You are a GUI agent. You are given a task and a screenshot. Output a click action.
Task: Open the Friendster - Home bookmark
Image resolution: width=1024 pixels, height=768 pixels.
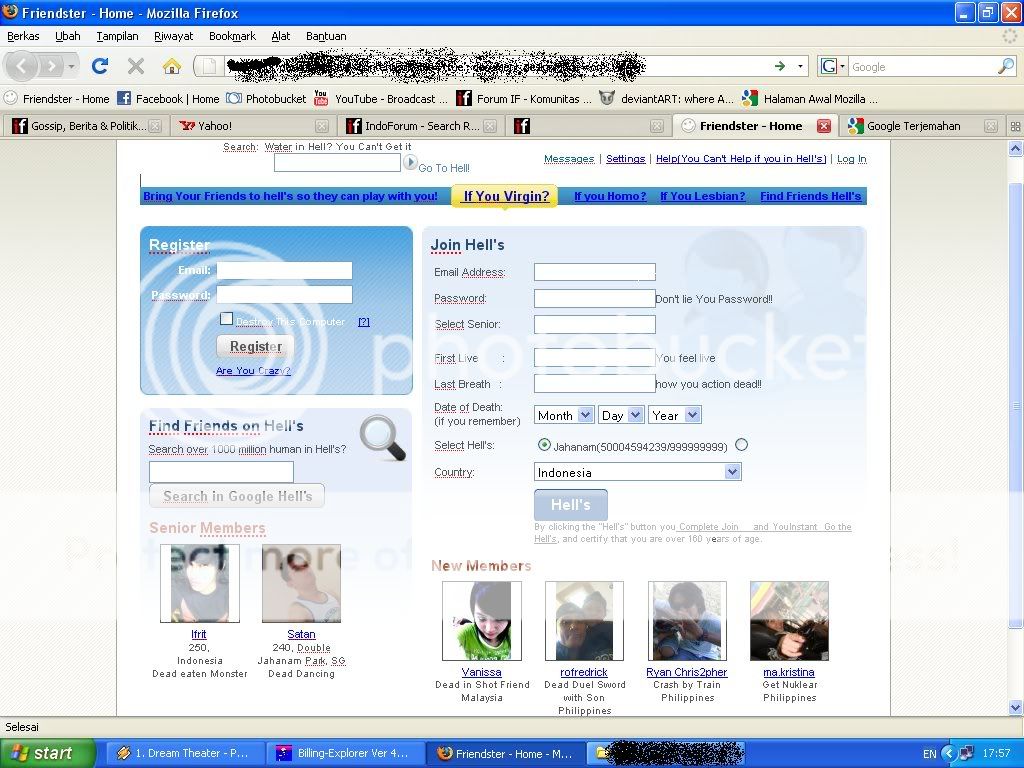(x=57, y=99)
